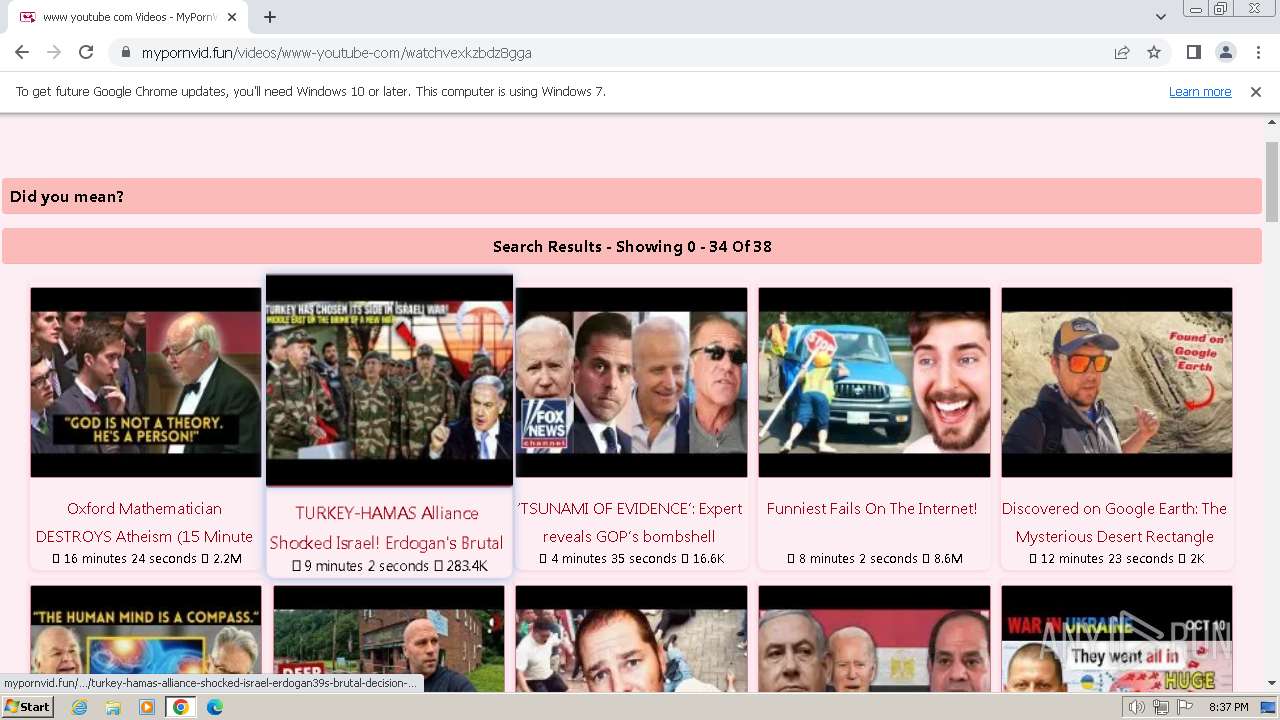
Task: Open the Learn more link
Action: [x=1200, y=92]
